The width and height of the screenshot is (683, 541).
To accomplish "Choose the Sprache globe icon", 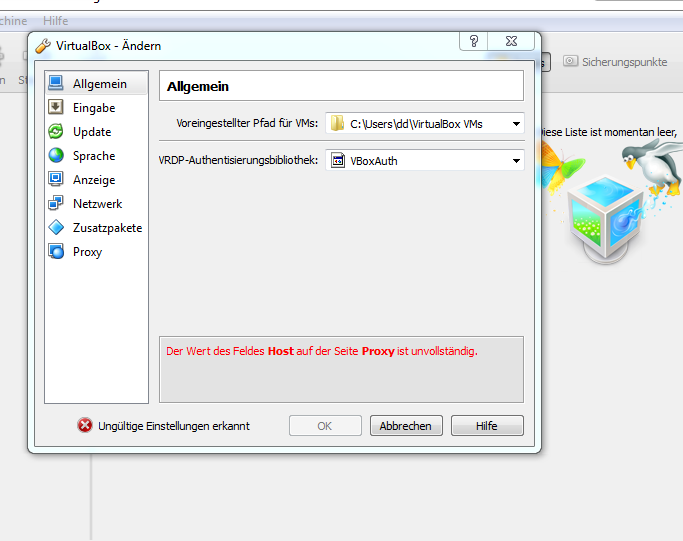I will pyautogui.click(x=56, y=155).
